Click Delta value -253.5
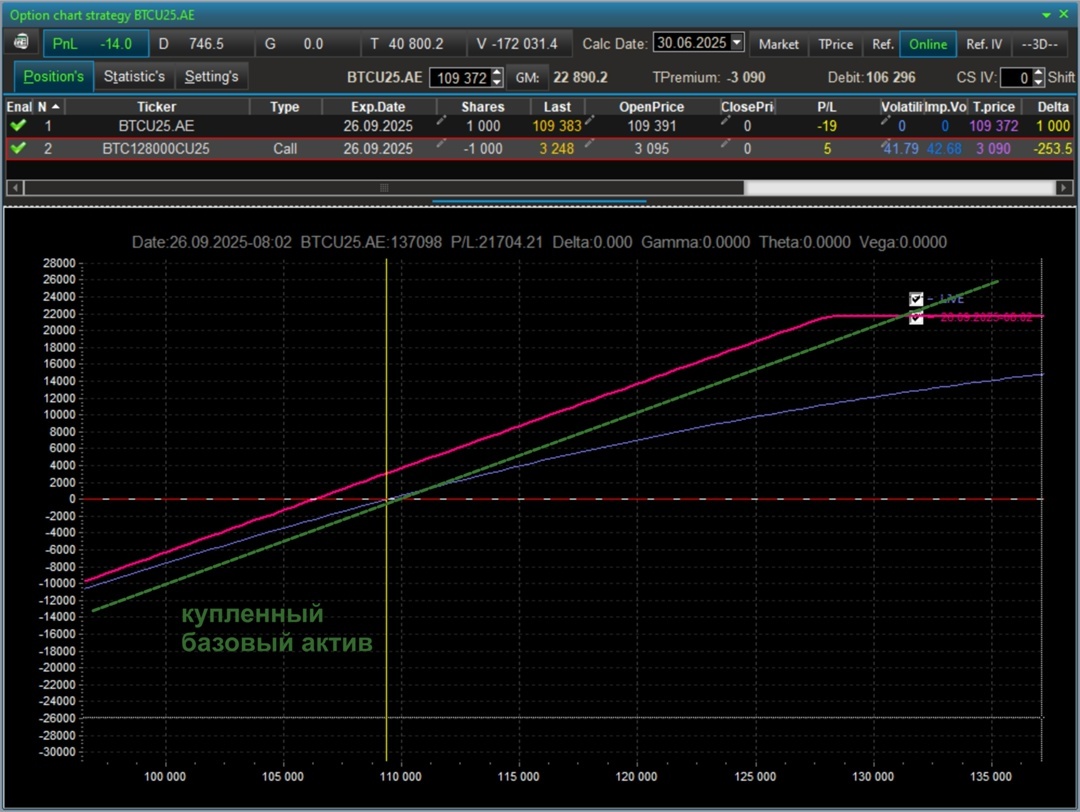 pyautogui.click(x=1052, y=149)
